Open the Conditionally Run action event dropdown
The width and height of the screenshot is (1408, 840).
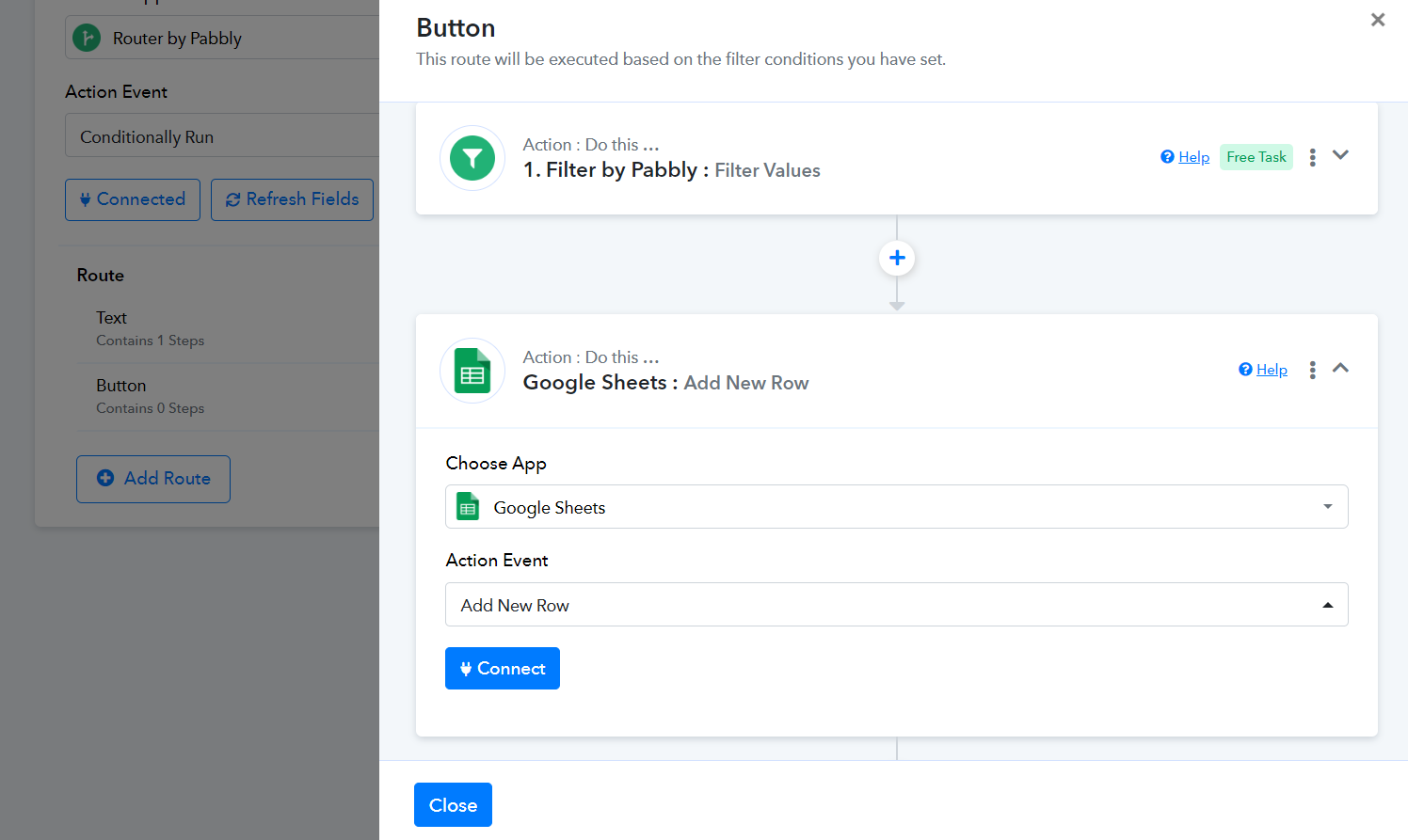coord(222,136)
